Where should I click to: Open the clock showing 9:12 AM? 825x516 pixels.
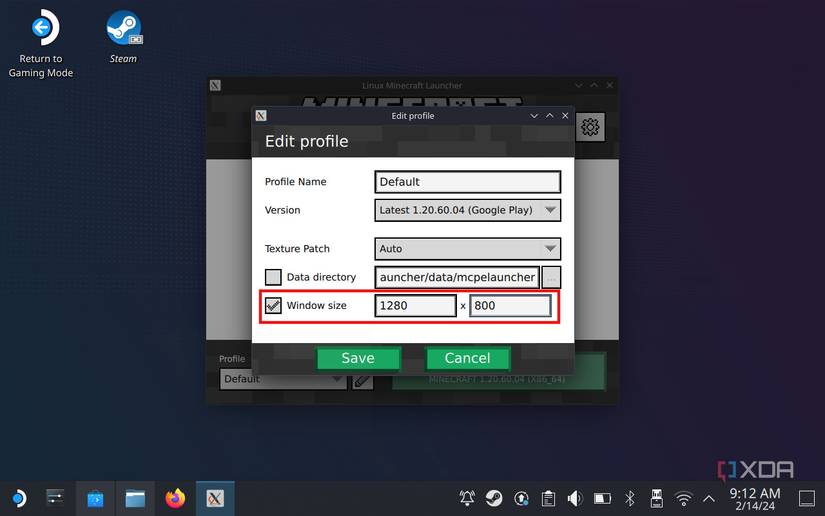point(755,499)
